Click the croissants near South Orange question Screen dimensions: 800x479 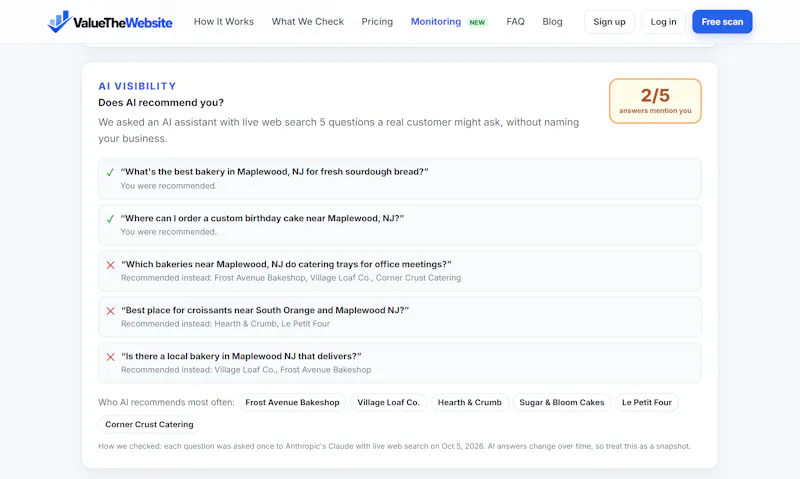pyautogui.click(x=265, y=310)
